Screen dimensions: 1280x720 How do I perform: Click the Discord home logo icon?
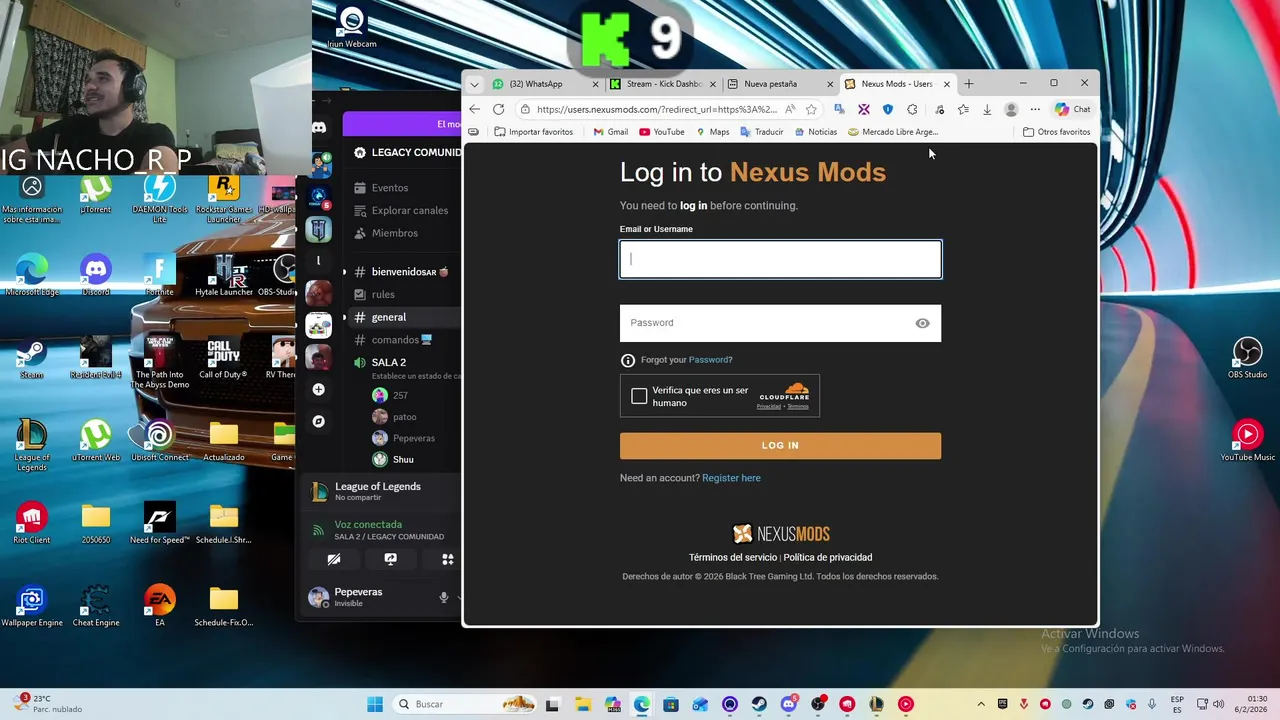[x=319, y=127]
